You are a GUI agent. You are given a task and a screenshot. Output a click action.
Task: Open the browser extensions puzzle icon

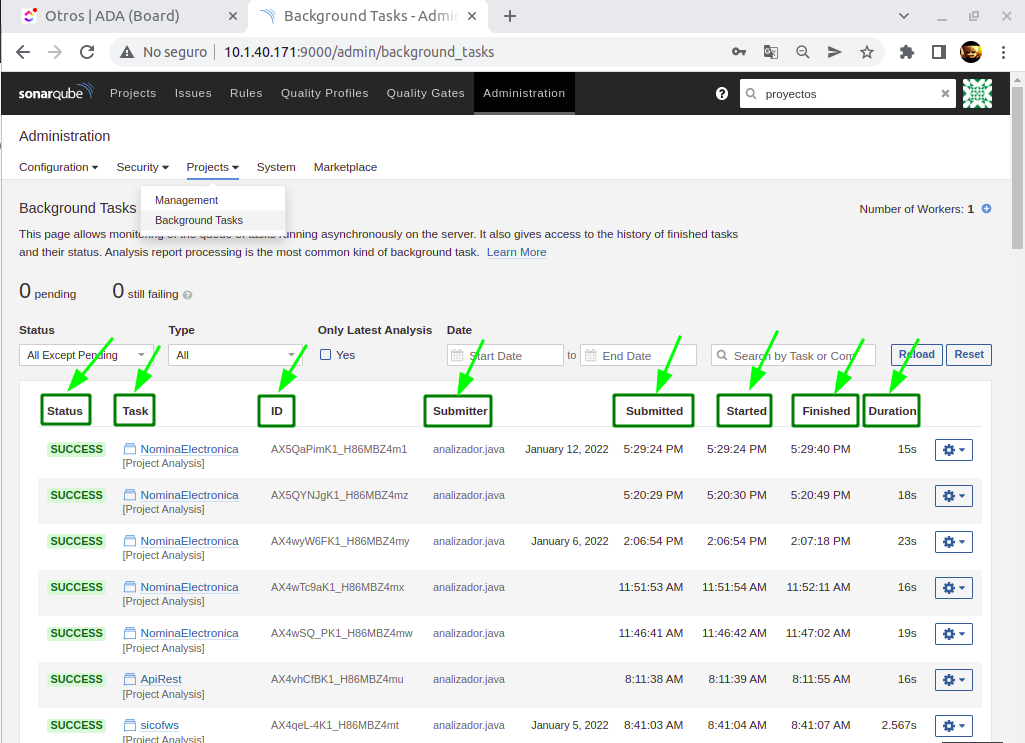click(x=907, y=52)
